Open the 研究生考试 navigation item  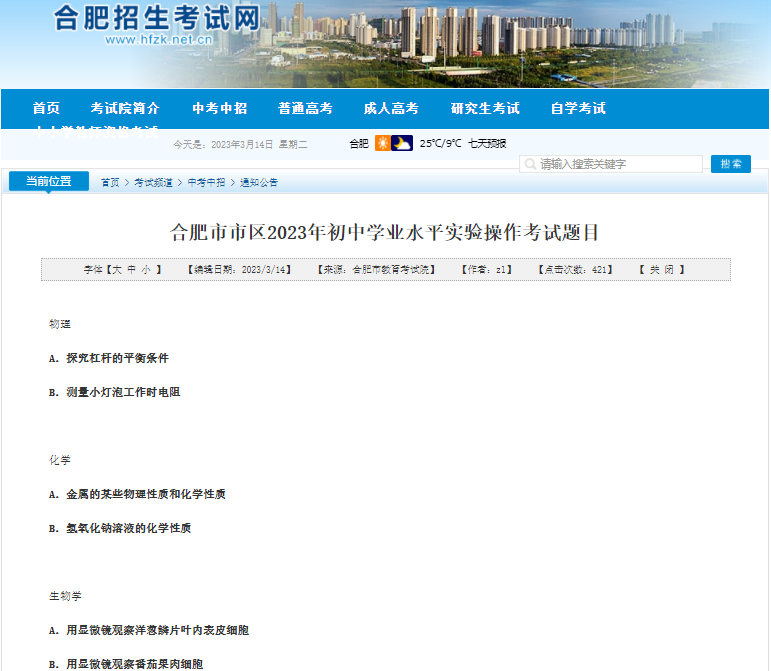point(485,108)
